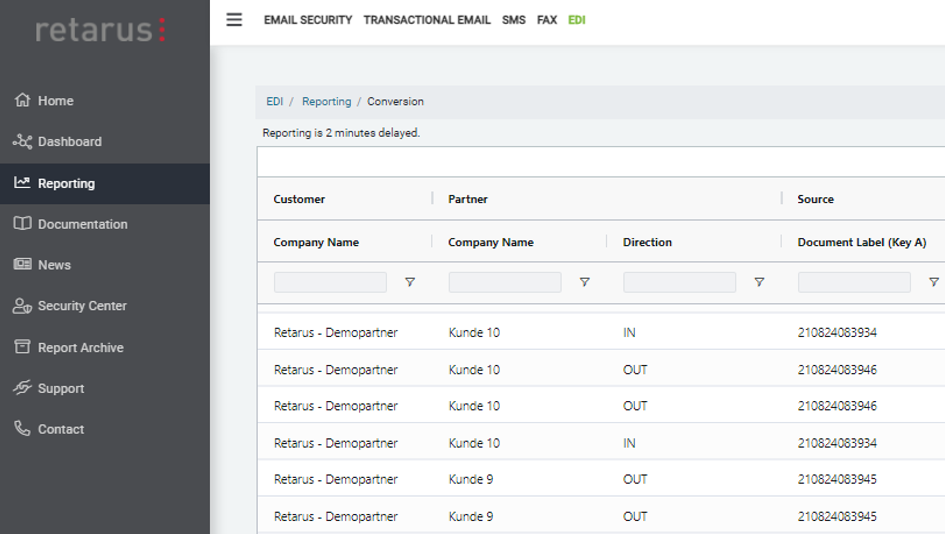Click the EDI breadcrumb link
The image size is (945, 534).
tap(274, 102)
